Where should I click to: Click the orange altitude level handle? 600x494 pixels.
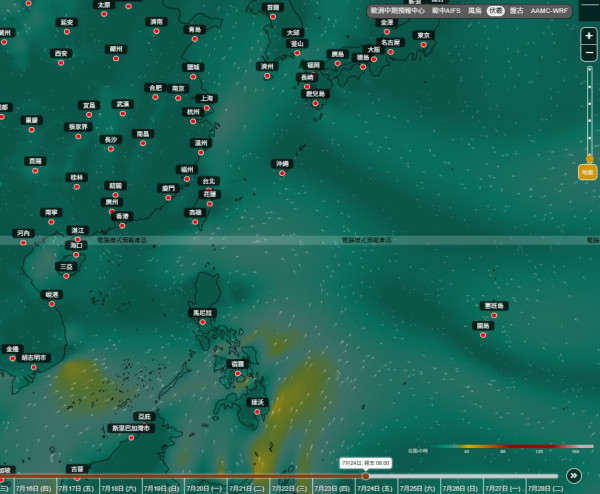click(x=590, y=159)
